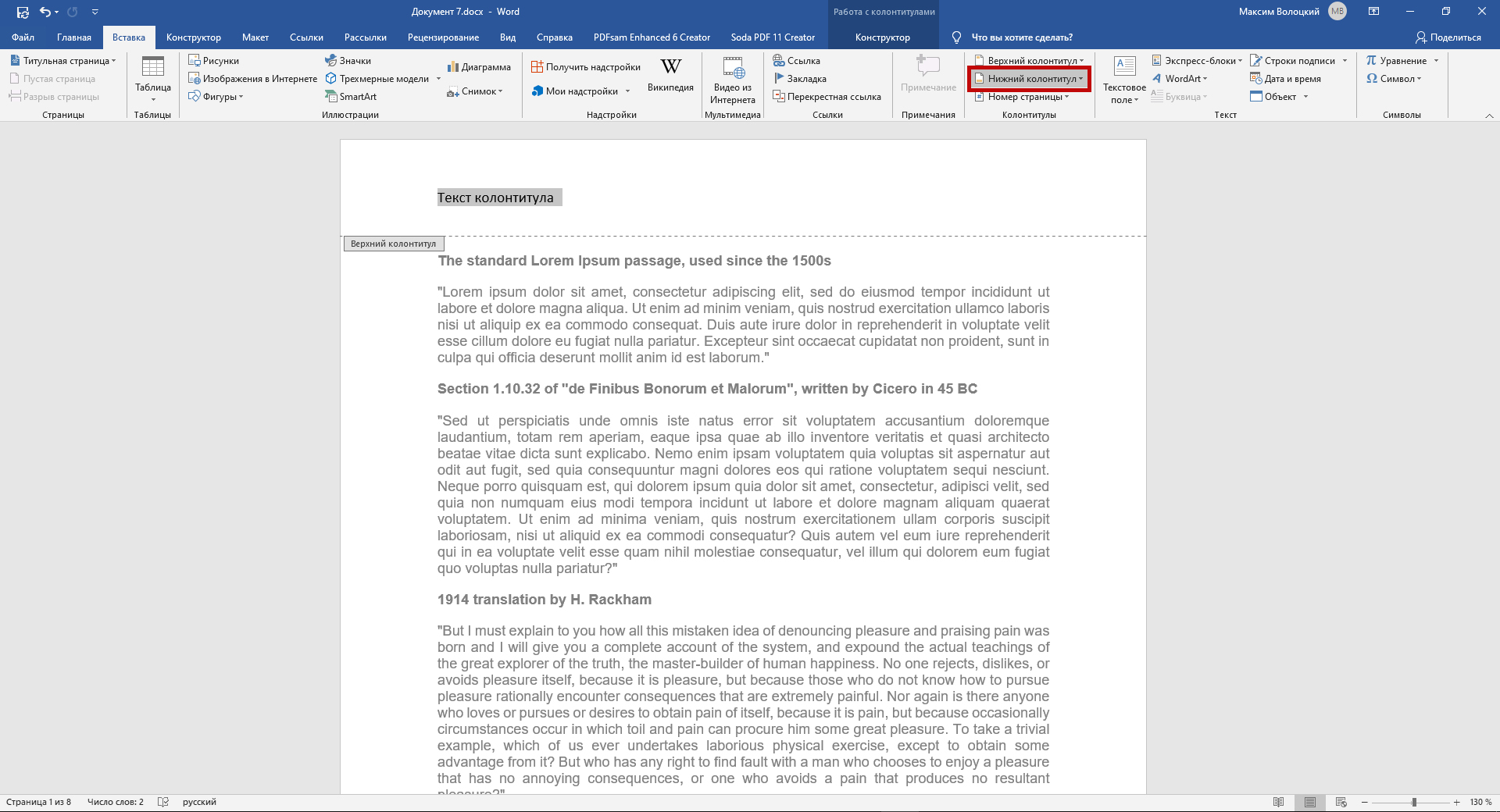This screenshot has height=812, width=1500.
Task: Insert Cross-reference (Перекрестная ссылка)
Action: tap(827, 96)
